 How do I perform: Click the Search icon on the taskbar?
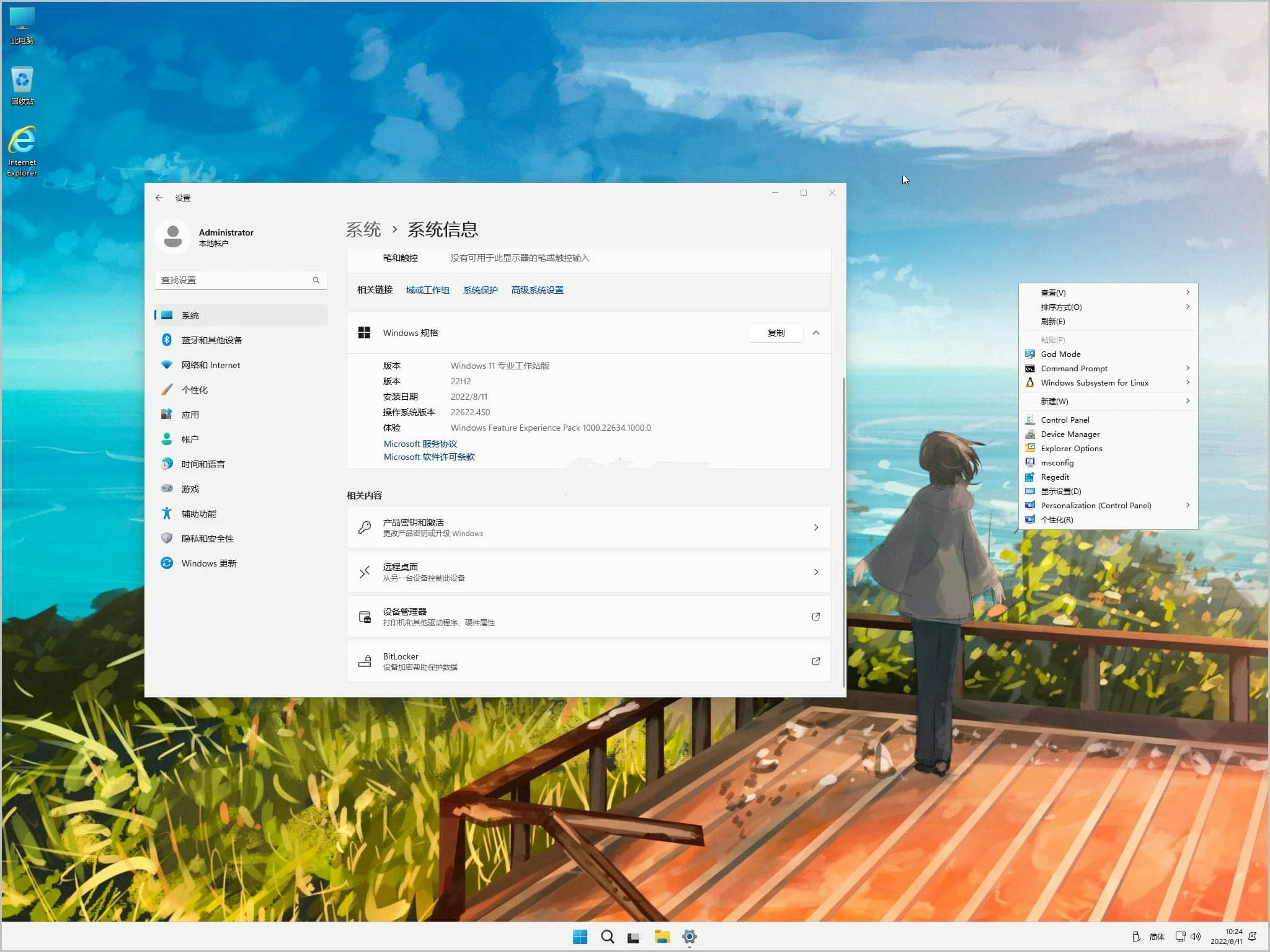click(x=608, y=937)
